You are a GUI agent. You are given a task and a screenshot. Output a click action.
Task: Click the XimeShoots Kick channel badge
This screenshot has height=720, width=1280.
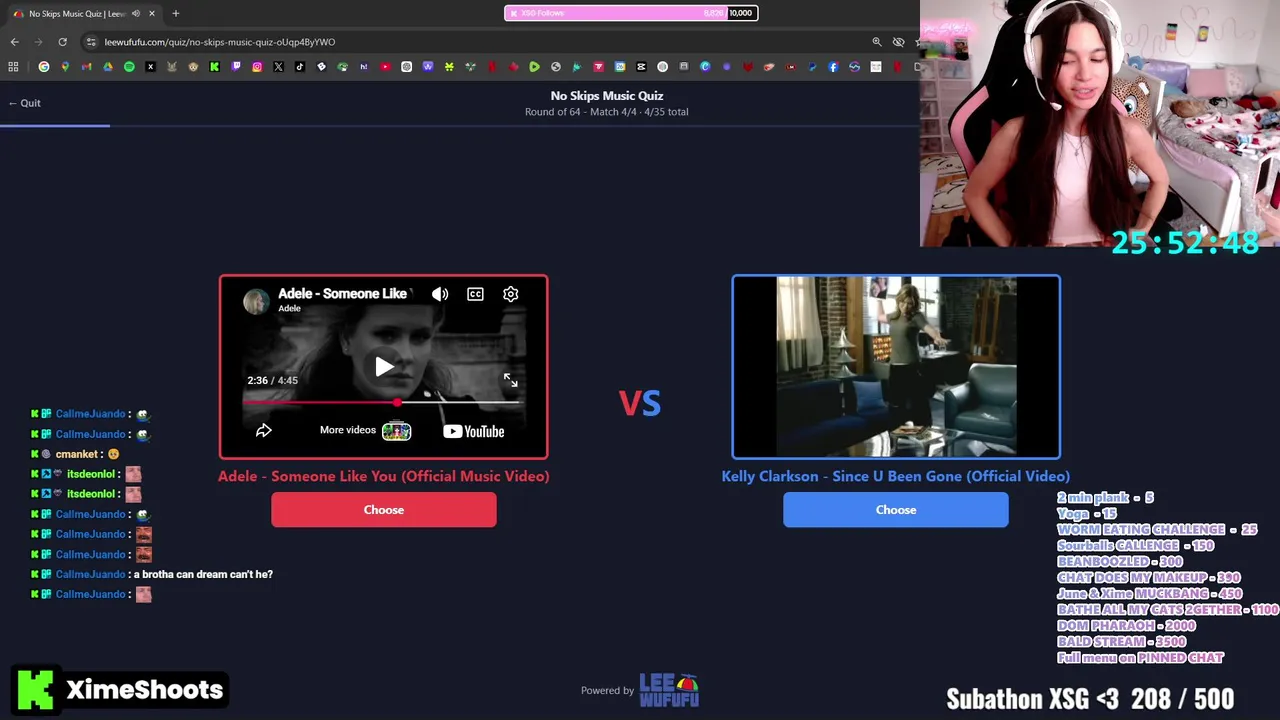click(x=121, y=690)
